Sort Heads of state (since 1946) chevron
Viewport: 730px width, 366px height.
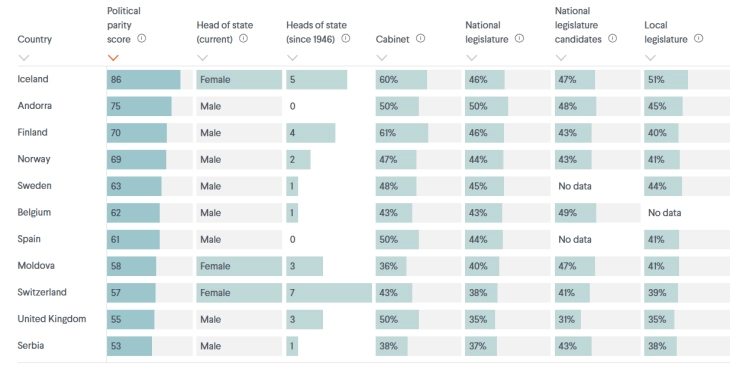(292, 58)
